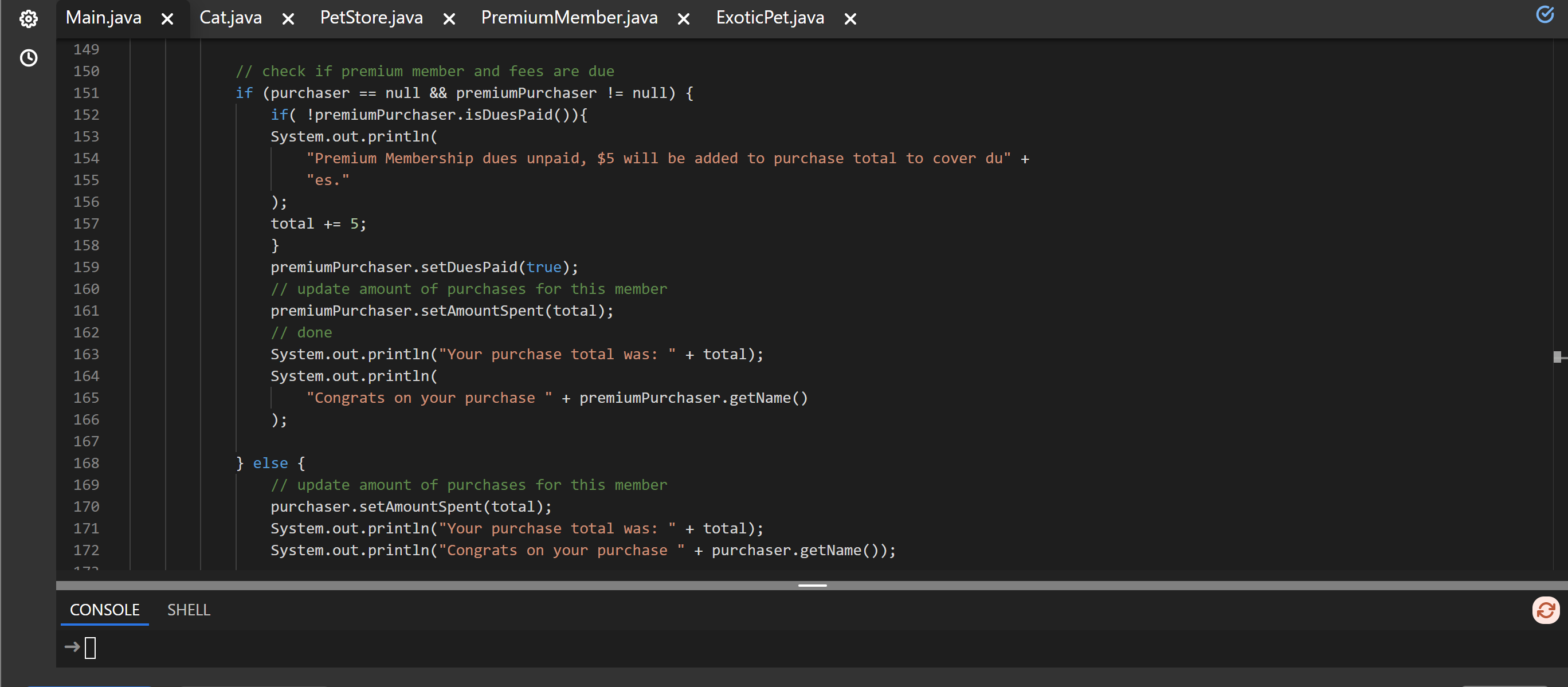
Task: Open the ExoticPet.java tab
Action: pos(770,18)
